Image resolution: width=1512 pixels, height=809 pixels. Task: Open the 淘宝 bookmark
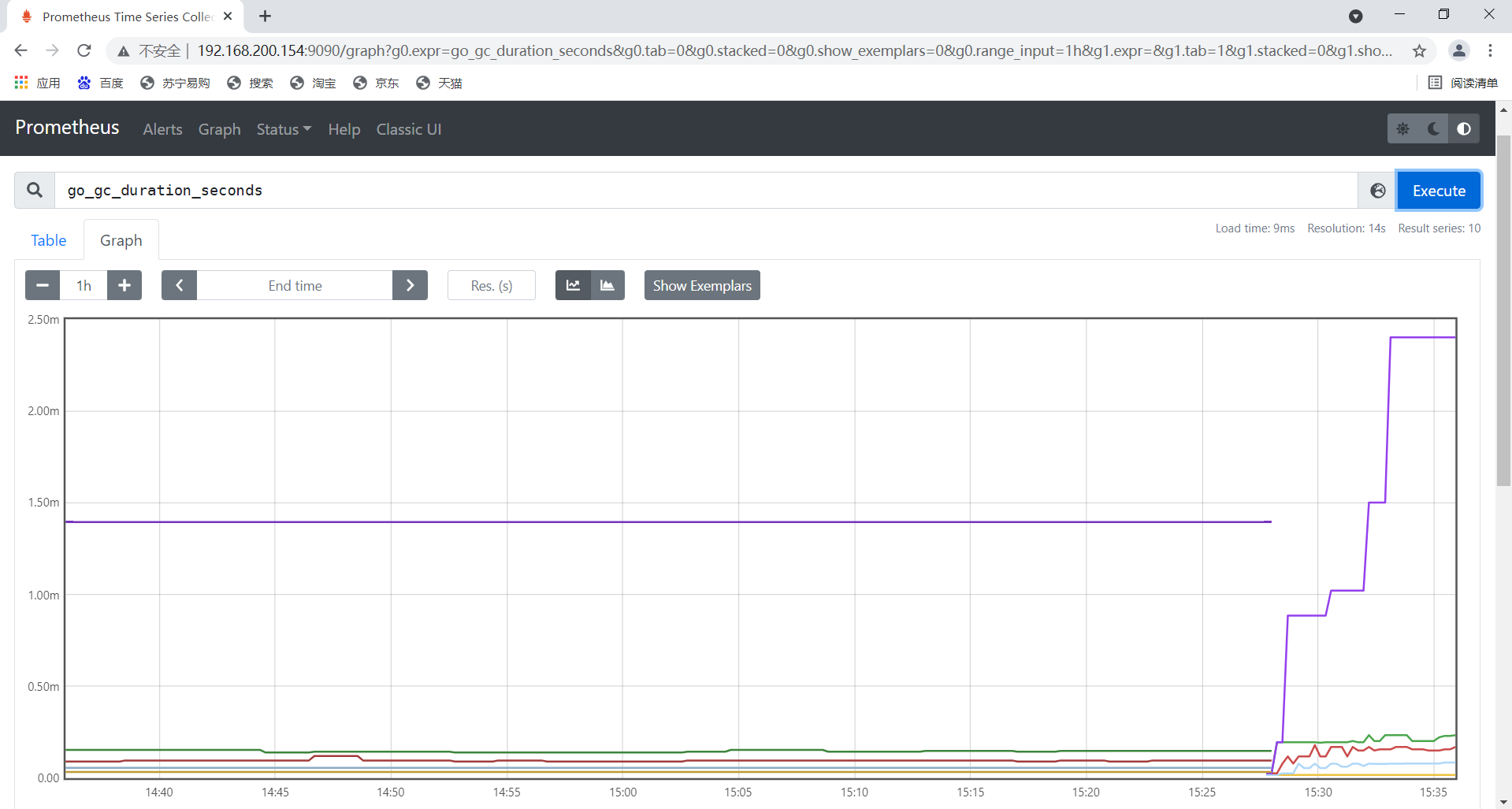coord(313,83)
